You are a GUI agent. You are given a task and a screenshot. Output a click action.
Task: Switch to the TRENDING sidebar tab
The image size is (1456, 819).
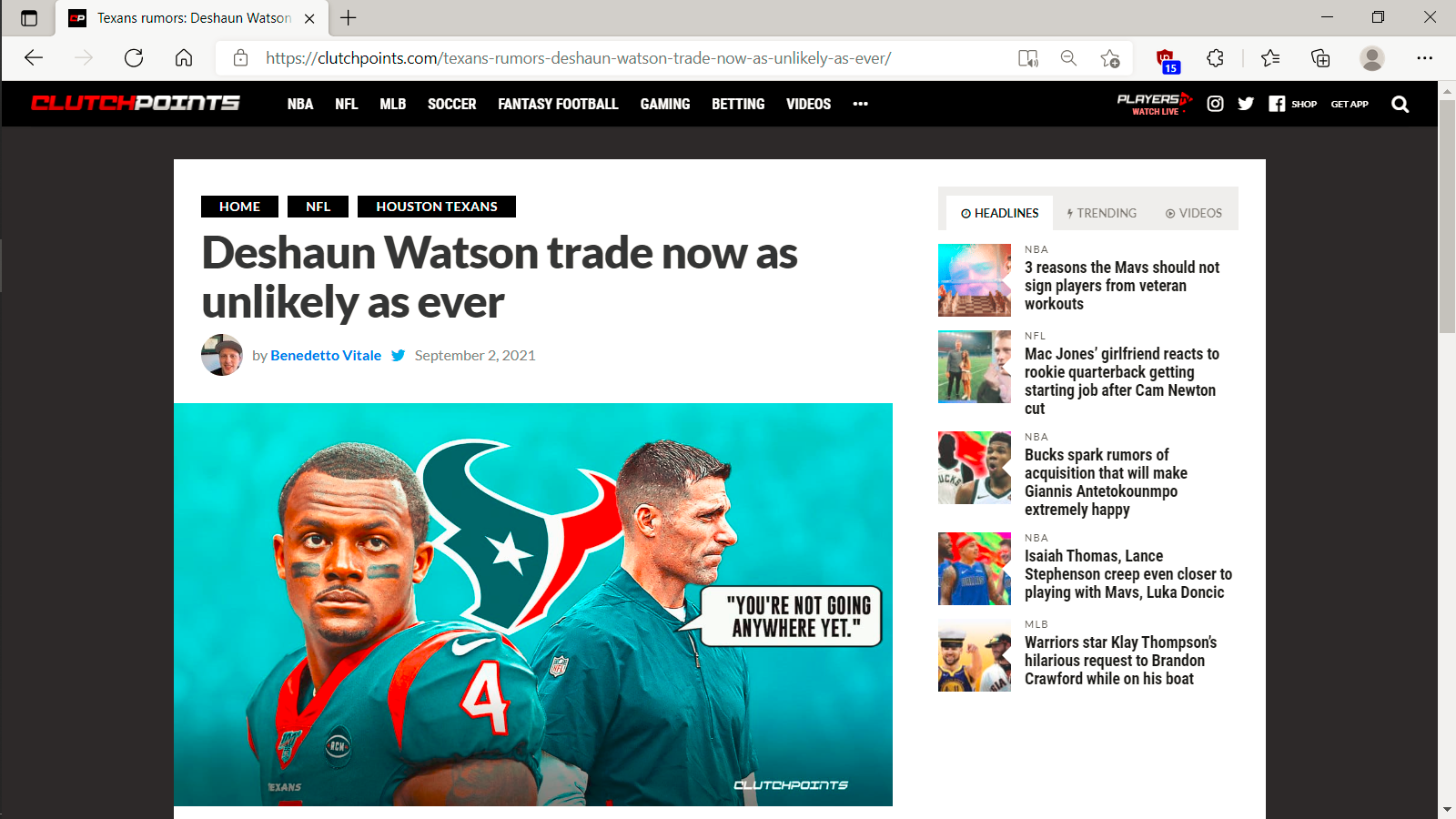[1101, 213]
